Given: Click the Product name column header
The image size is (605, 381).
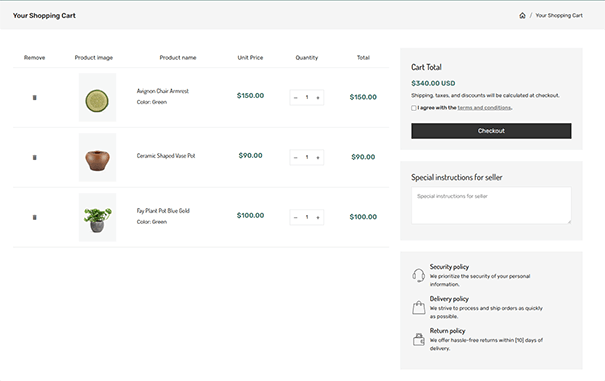Looking at the screenshot, I should (x=178, y=58).
